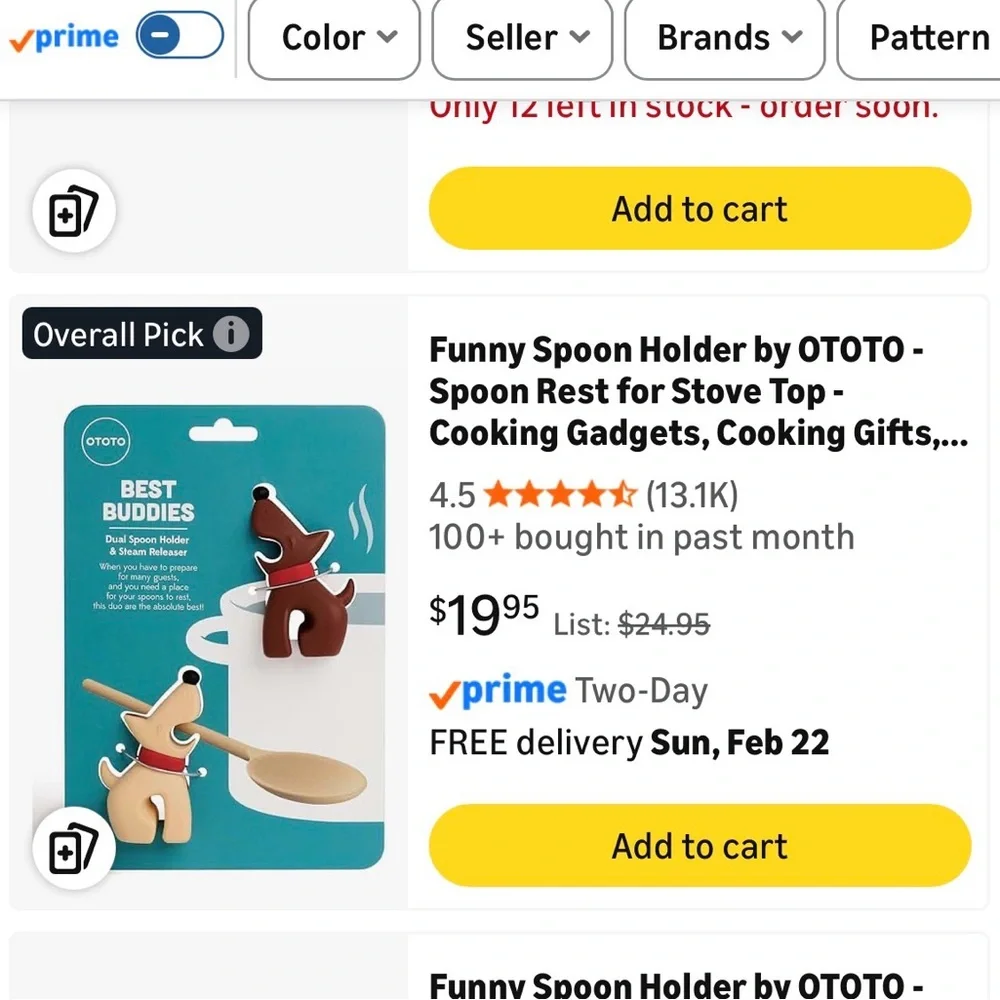
Task: Click the struck-through $24.95 list price
Action: (664, 624)
